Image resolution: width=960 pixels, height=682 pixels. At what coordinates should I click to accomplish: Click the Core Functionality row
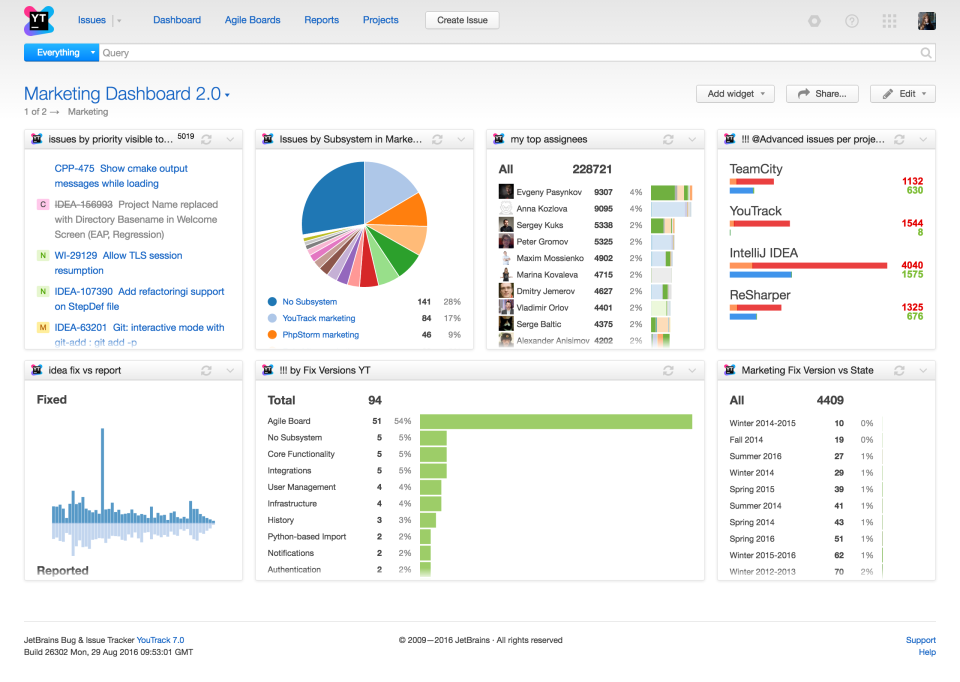pos(479,454)
